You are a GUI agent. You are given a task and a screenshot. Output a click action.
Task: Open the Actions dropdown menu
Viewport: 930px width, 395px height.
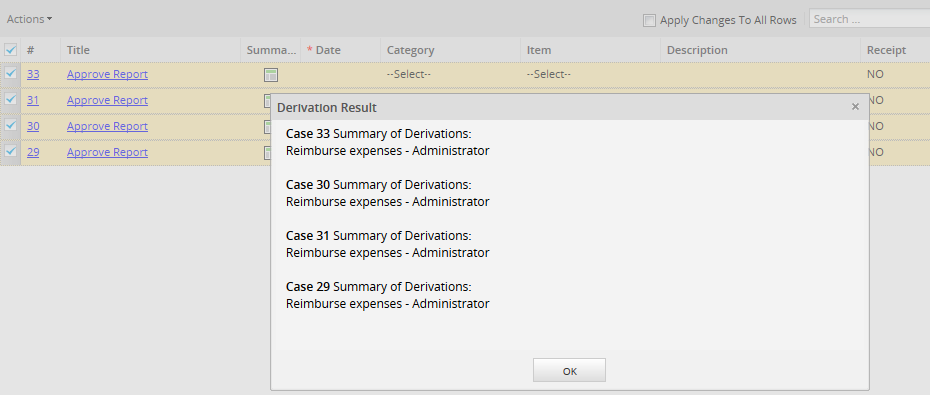tap(29, 19)
